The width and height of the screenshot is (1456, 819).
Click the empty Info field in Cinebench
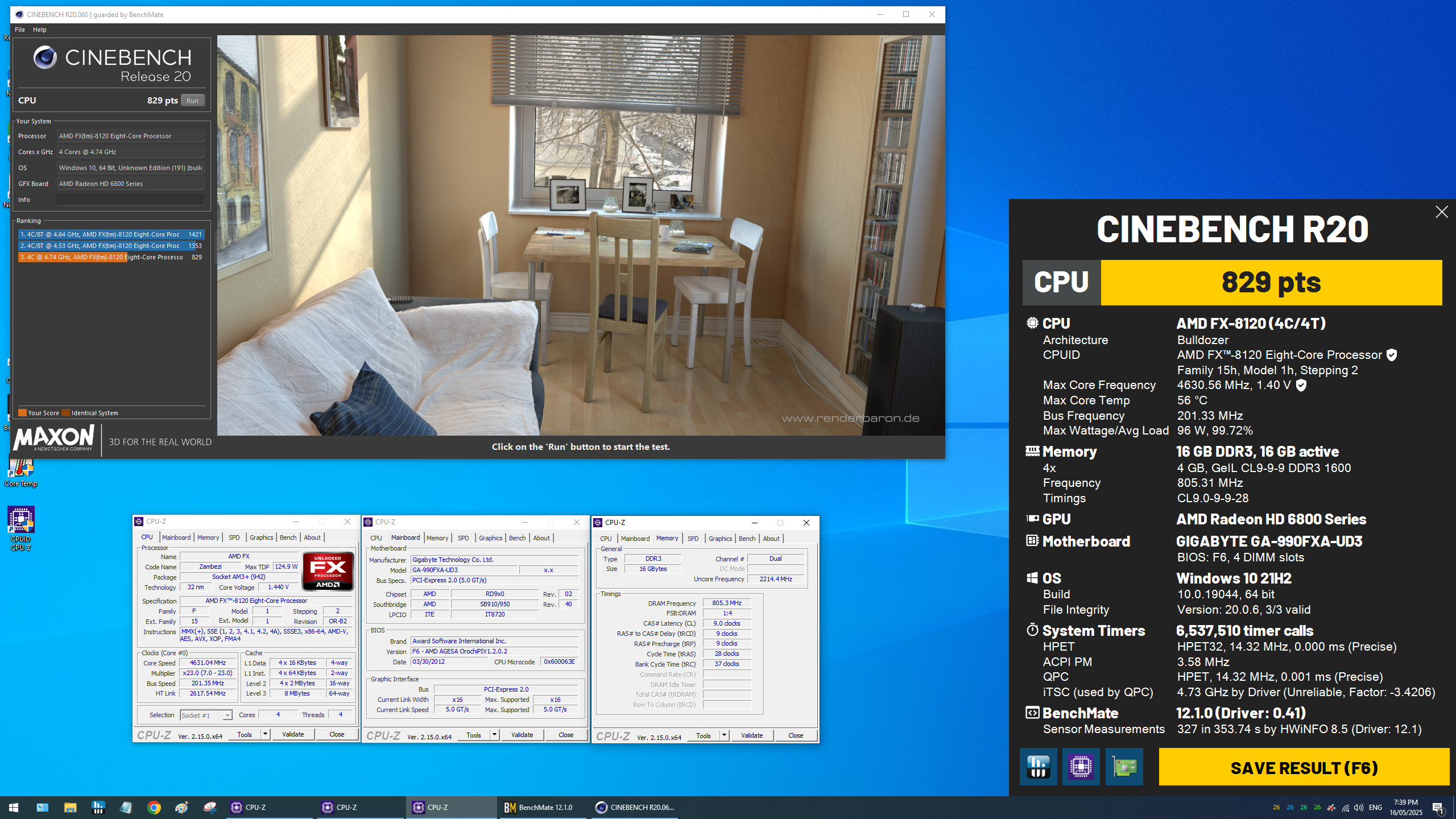(x=130, y=200)
